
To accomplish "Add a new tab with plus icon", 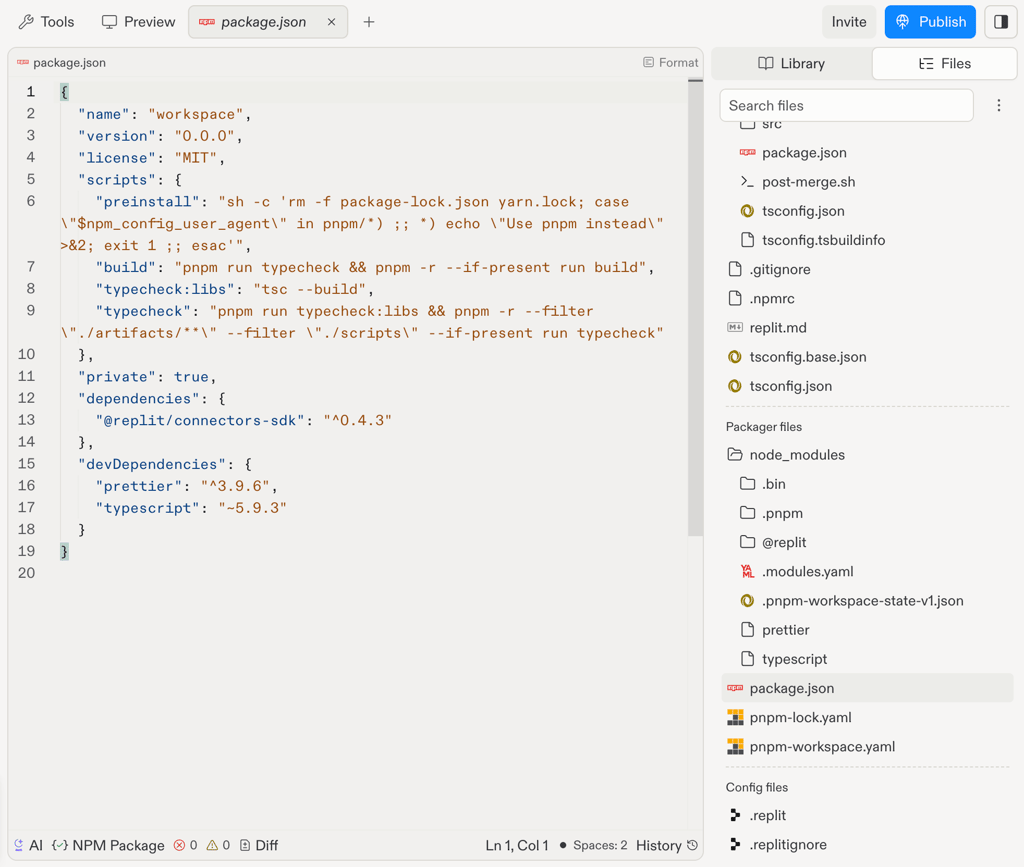I will click(369, 22).
